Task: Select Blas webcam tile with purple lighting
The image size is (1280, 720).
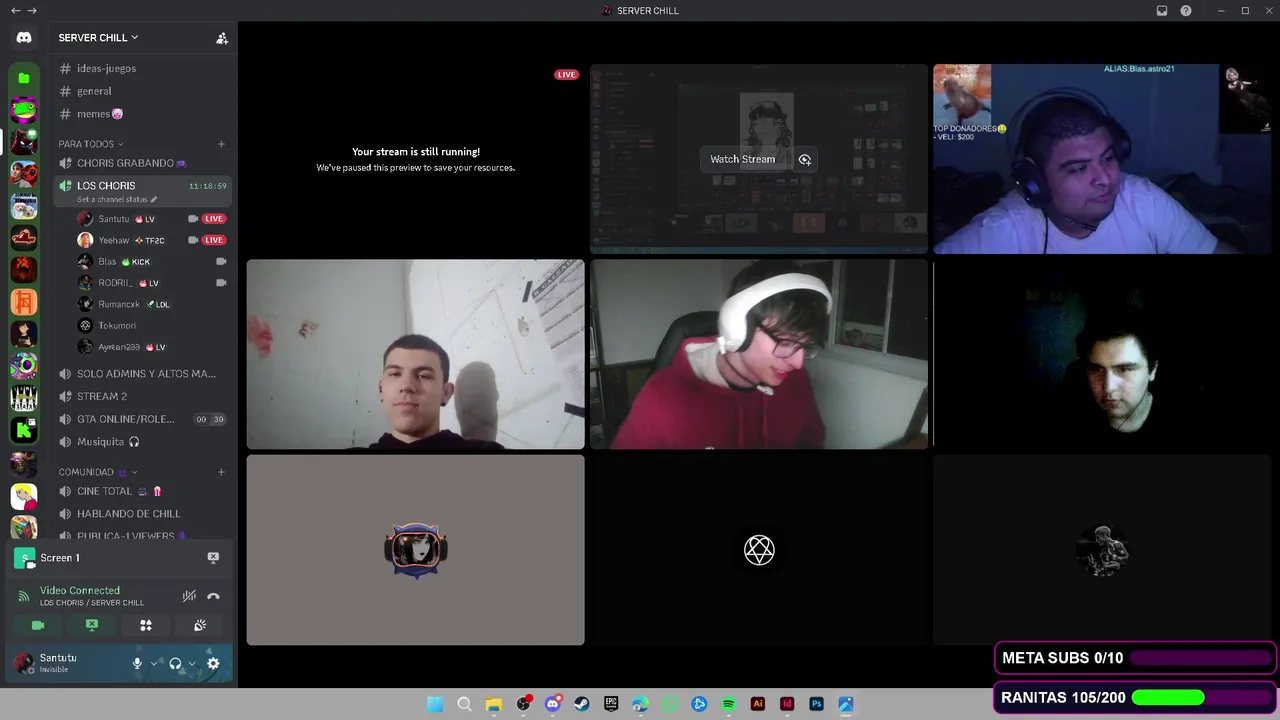Action: (1102, 159)
